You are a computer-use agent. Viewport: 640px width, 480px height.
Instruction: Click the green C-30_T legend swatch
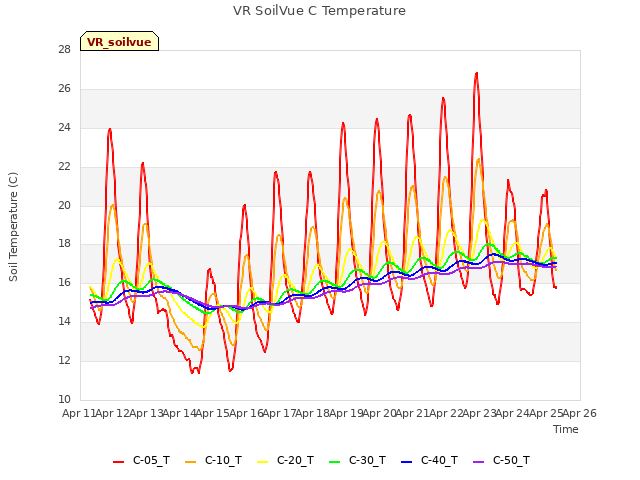click(335, 462)
